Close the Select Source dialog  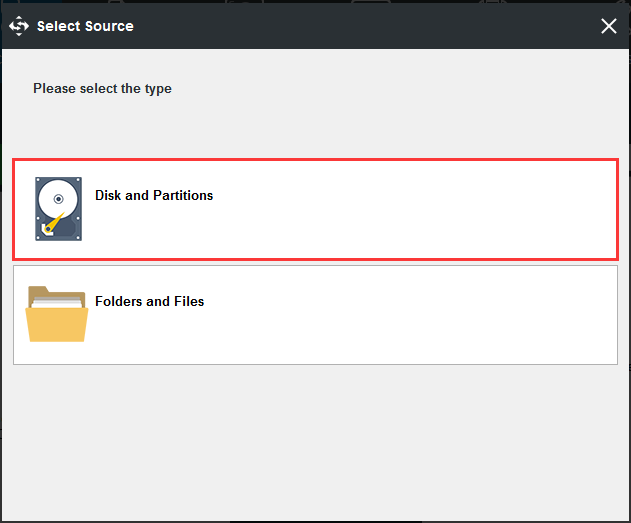608,26
